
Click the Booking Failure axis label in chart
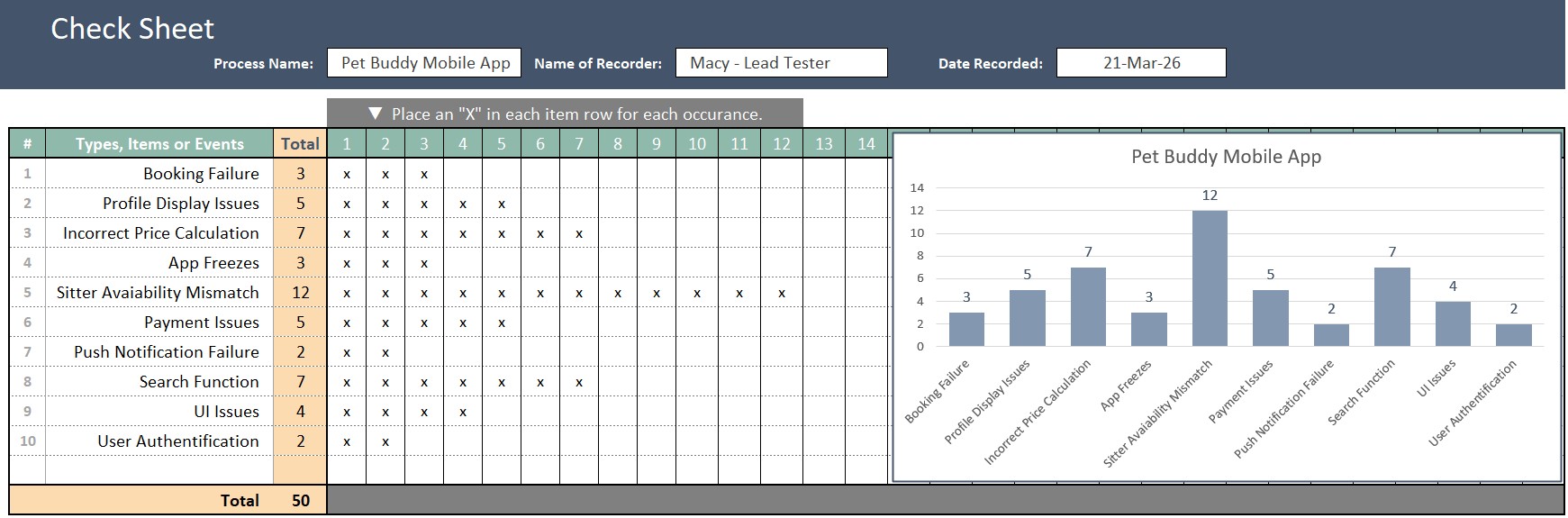[x=938, y=391]
